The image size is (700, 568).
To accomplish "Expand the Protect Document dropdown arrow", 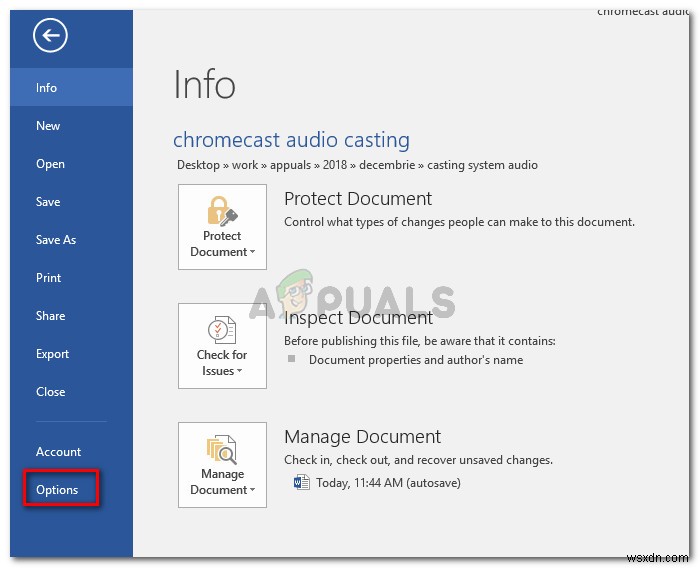I will click(x=253, y=252).
